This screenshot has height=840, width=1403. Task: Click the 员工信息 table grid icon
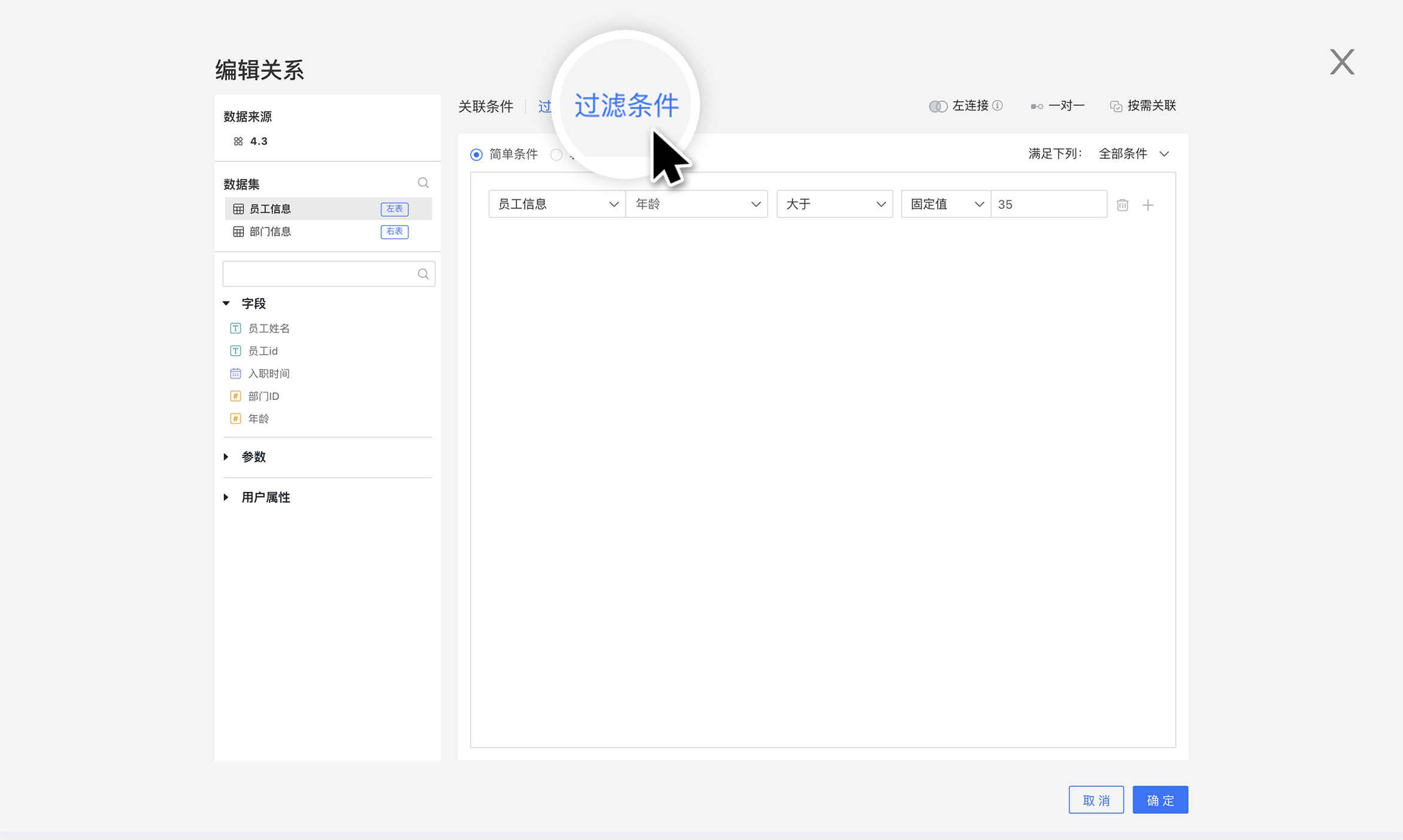238,209
